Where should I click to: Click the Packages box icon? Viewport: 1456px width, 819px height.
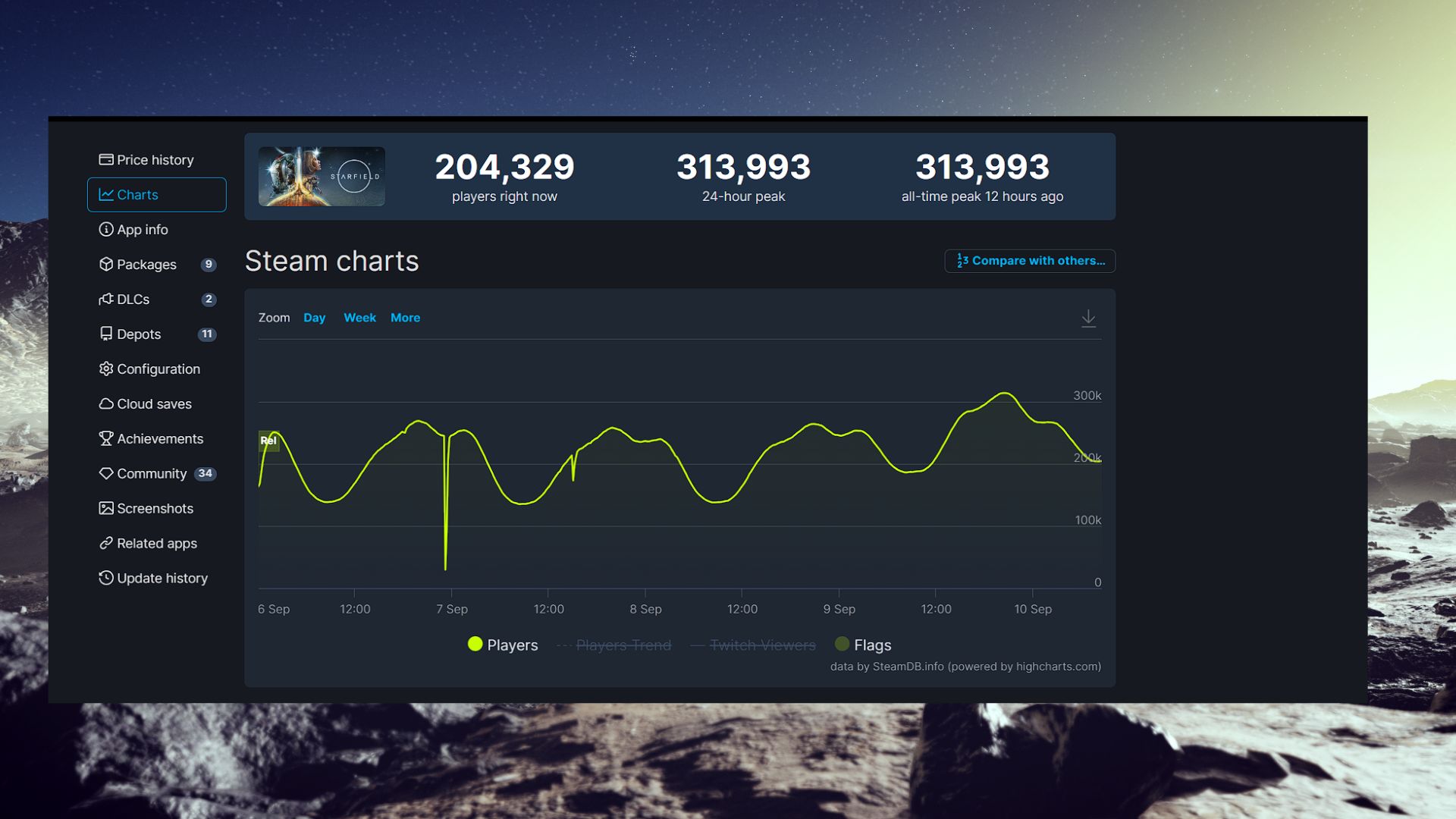tap(106, 264)
